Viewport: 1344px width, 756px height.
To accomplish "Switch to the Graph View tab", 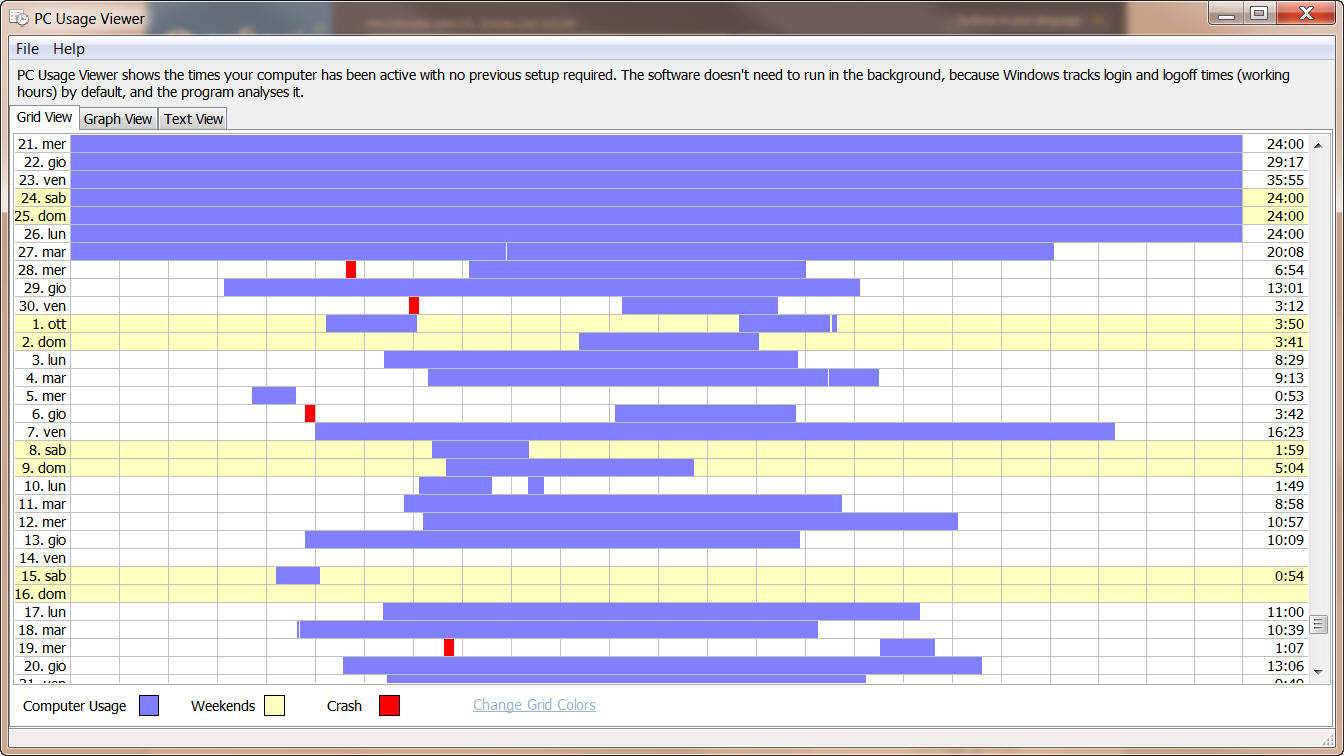I will click(118, 119).
